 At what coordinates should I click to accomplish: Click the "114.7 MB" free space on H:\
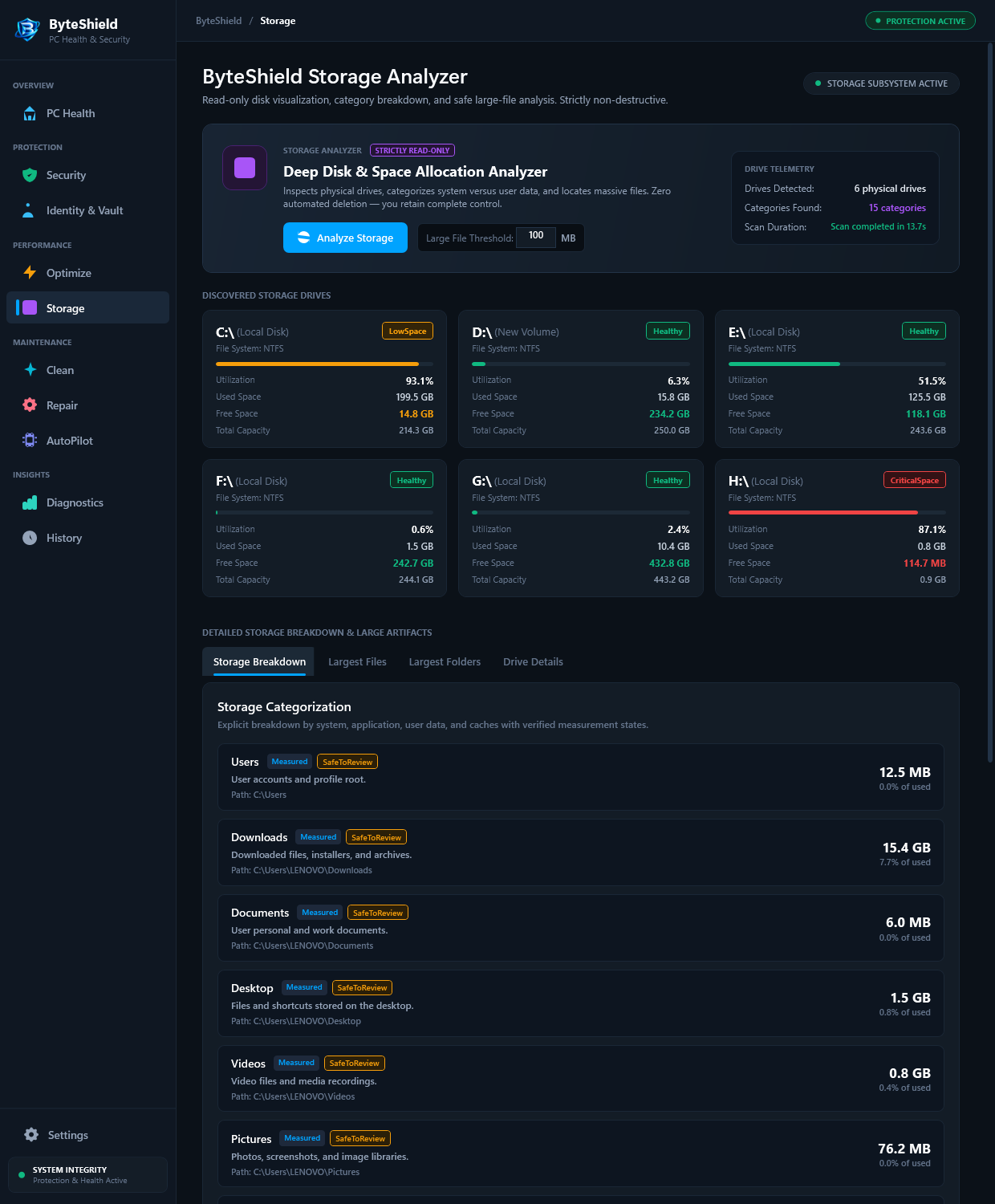coord(924,563)
